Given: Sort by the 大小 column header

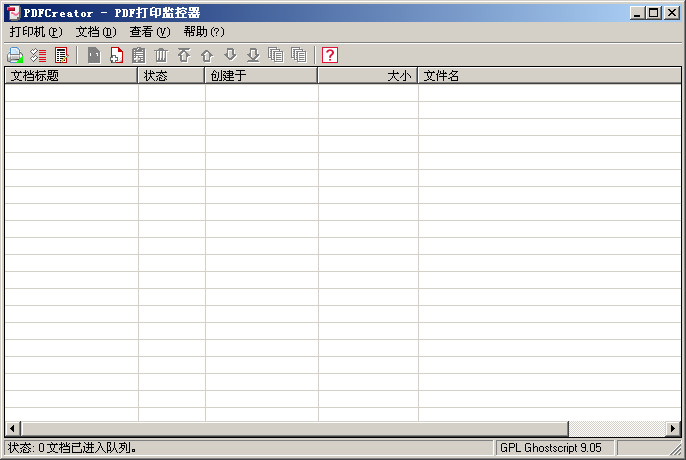Looking at the screenshot, I should coord(368,76).
